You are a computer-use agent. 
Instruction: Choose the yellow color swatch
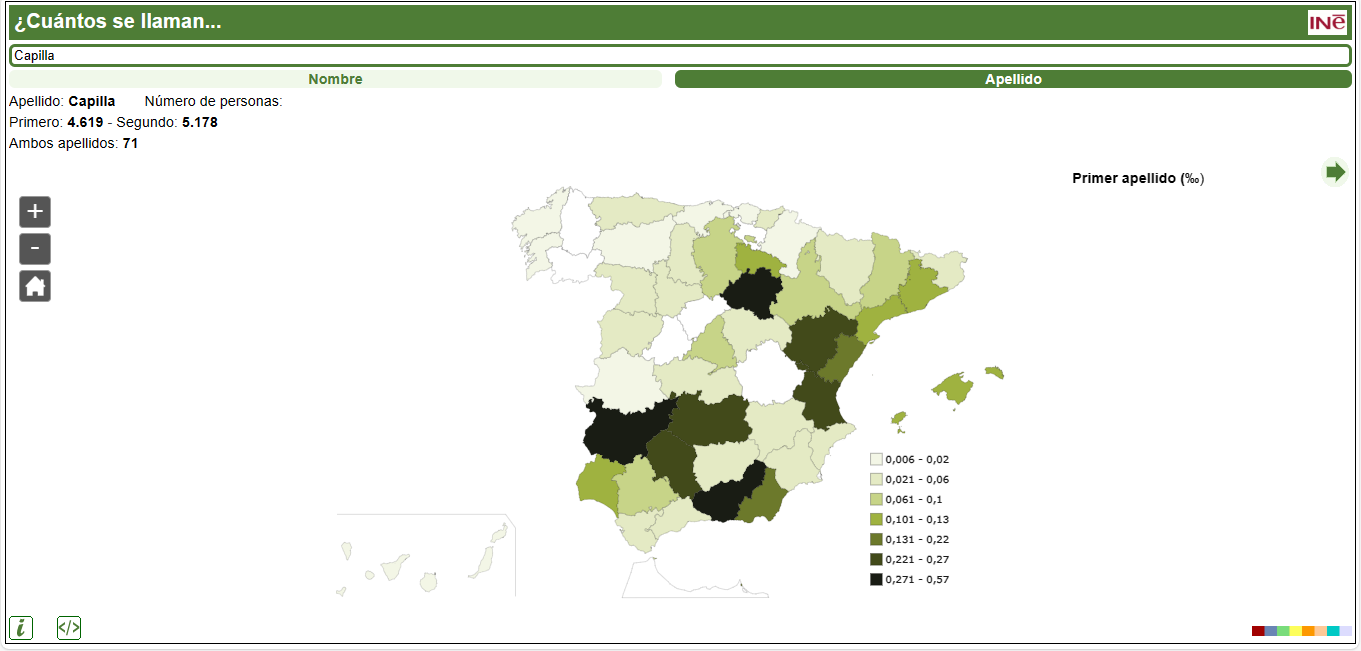pos(1295,631)
